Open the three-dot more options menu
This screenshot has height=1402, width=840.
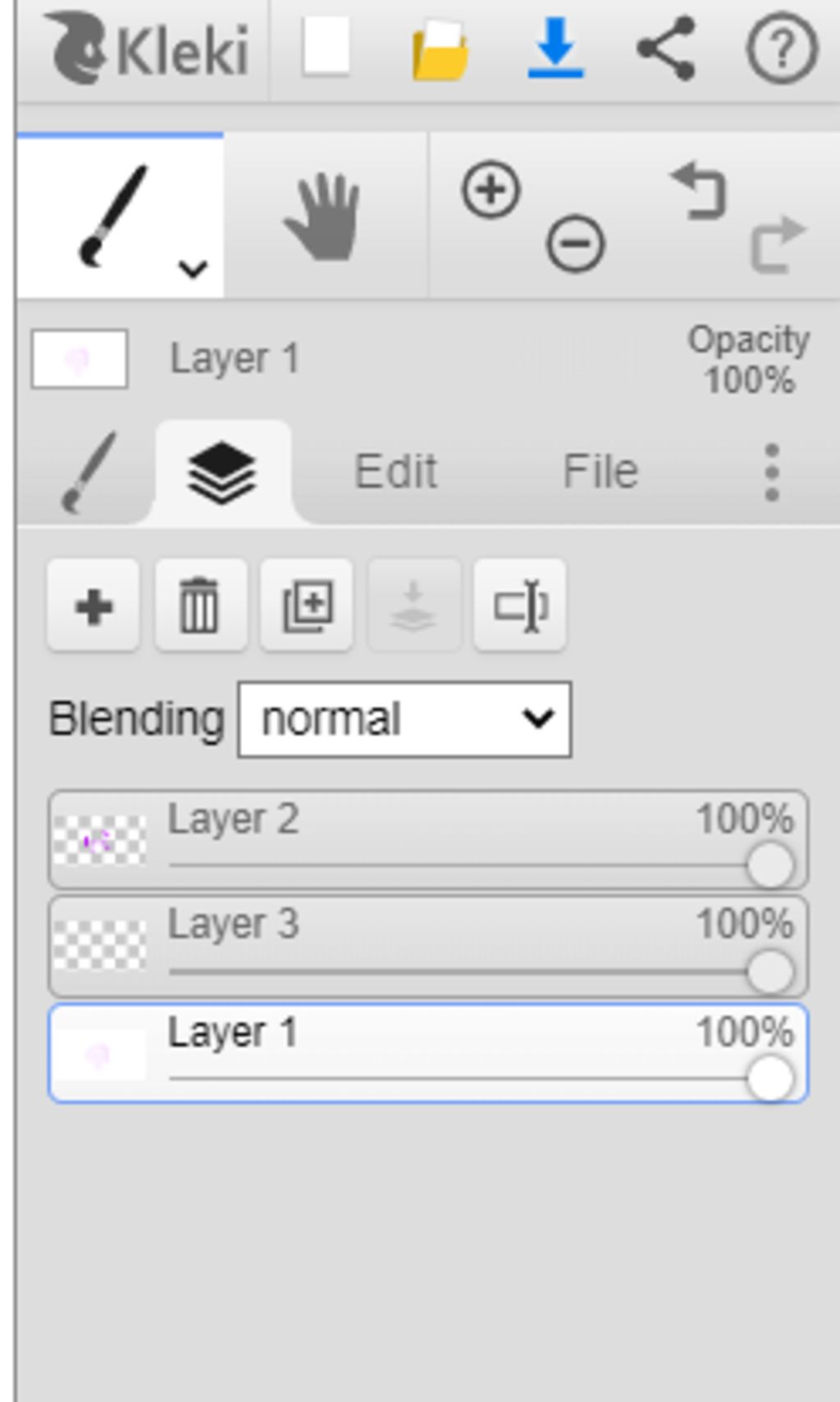(x=771, y=473)
